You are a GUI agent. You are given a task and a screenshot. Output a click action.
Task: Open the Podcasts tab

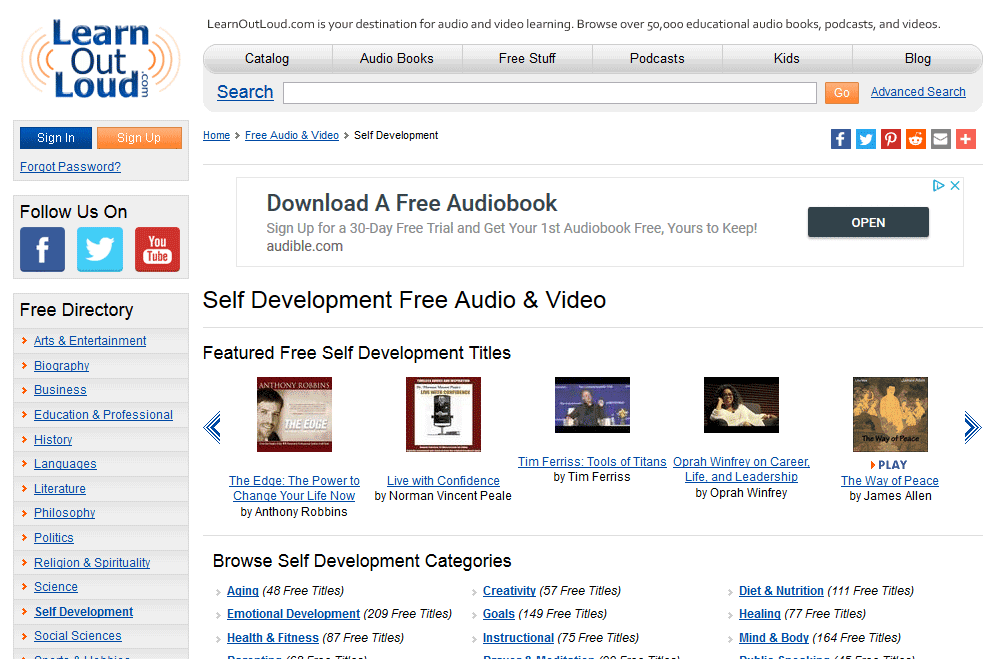click(x=657, y=59)
